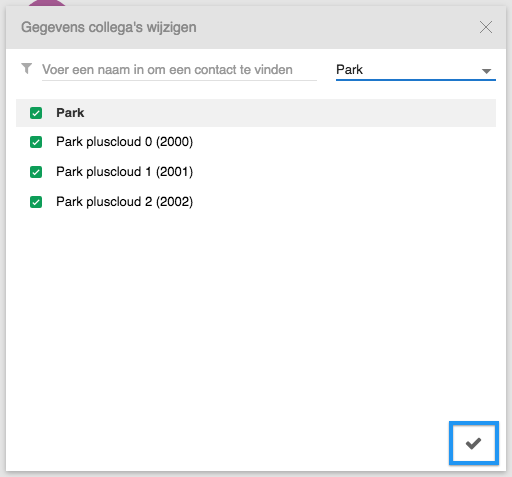Image resolution: width=512 pixels, height=477 pixels.
Task: Choose the Park pluscloud 1 (2001) entry
Action: pos(125,172)
